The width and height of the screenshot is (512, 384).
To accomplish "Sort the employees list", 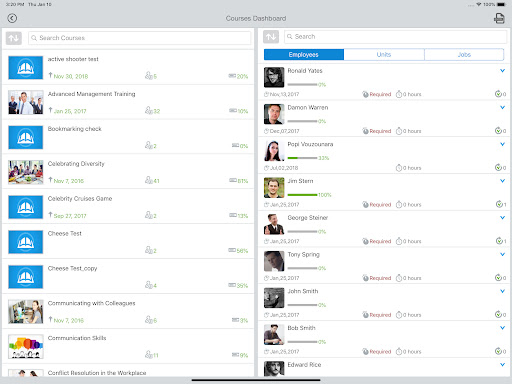I will click(271, 37).
